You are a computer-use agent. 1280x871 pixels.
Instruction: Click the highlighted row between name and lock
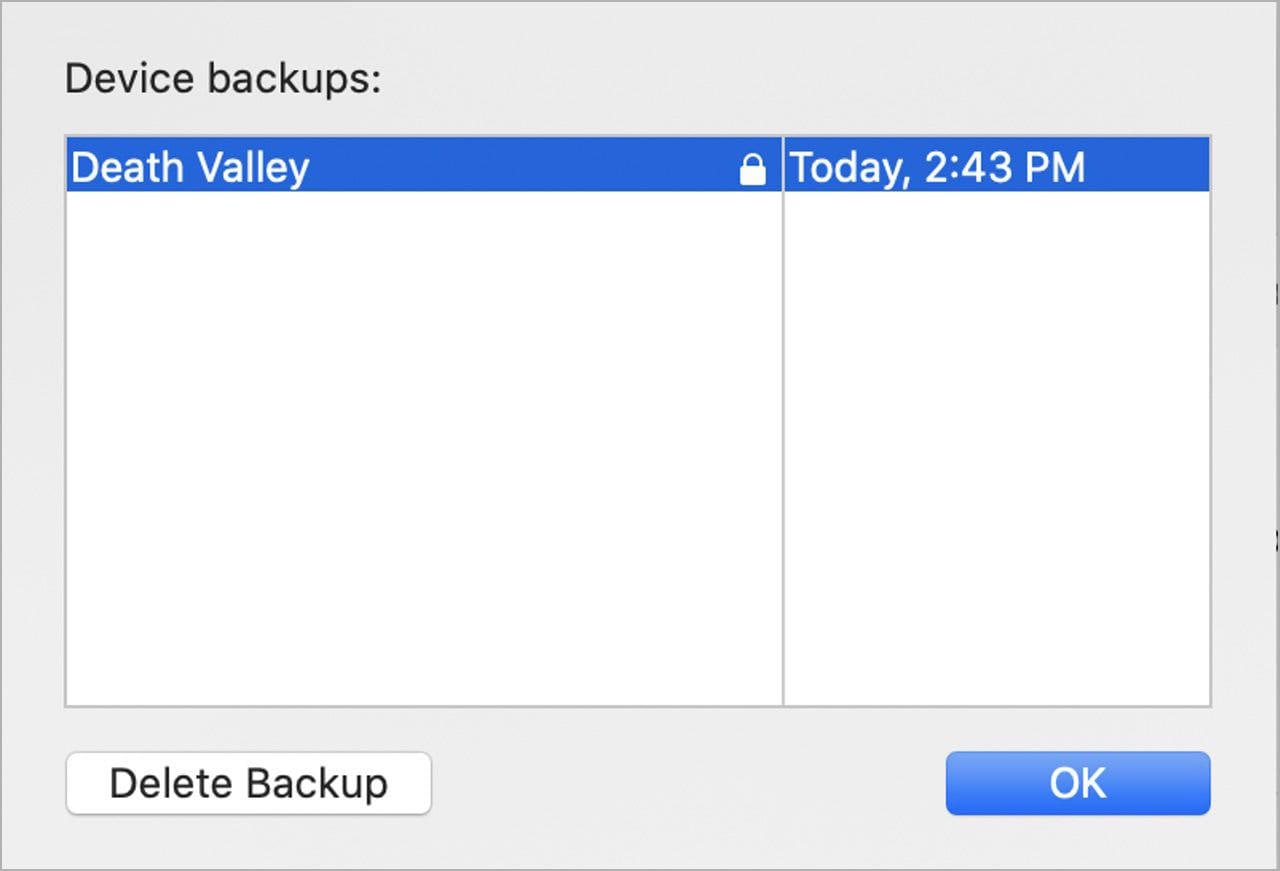click(520, 167)
